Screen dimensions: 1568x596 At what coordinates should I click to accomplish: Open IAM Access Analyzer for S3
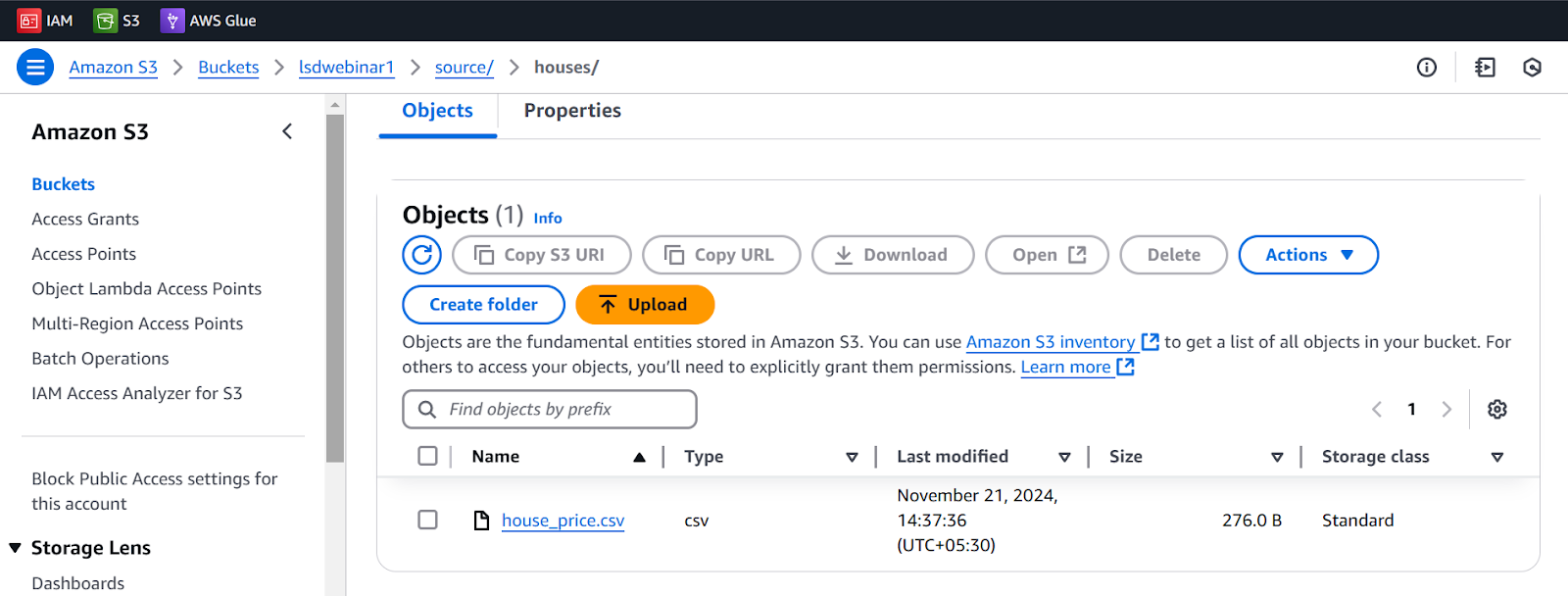click(x=137, y=393)
